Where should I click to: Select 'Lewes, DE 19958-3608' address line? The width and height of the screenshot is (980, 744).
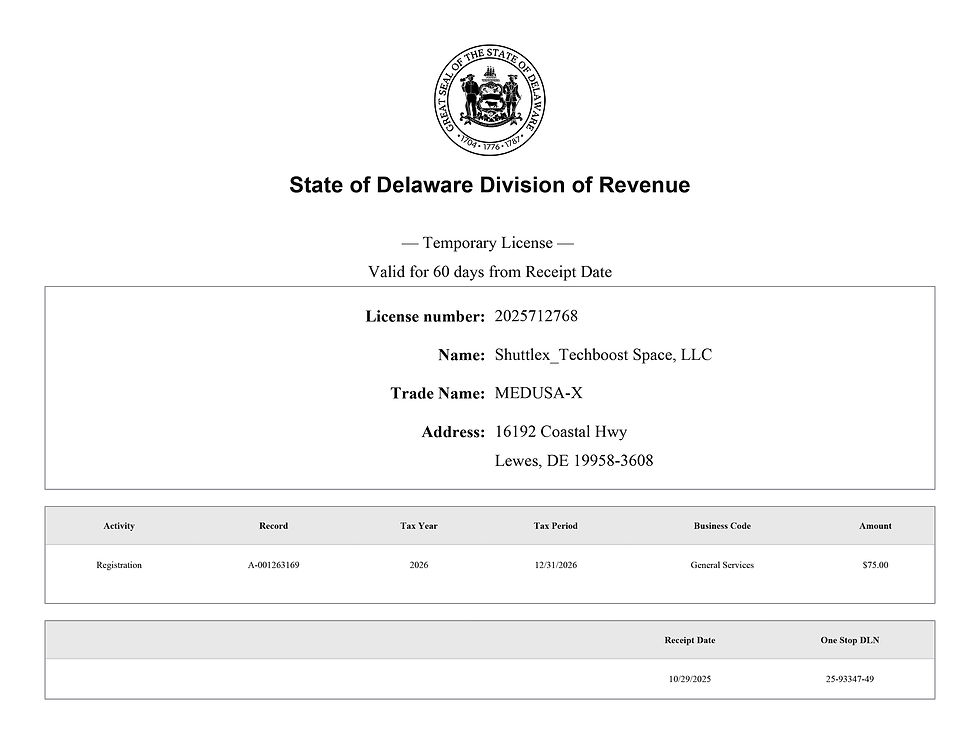(574, 461)
